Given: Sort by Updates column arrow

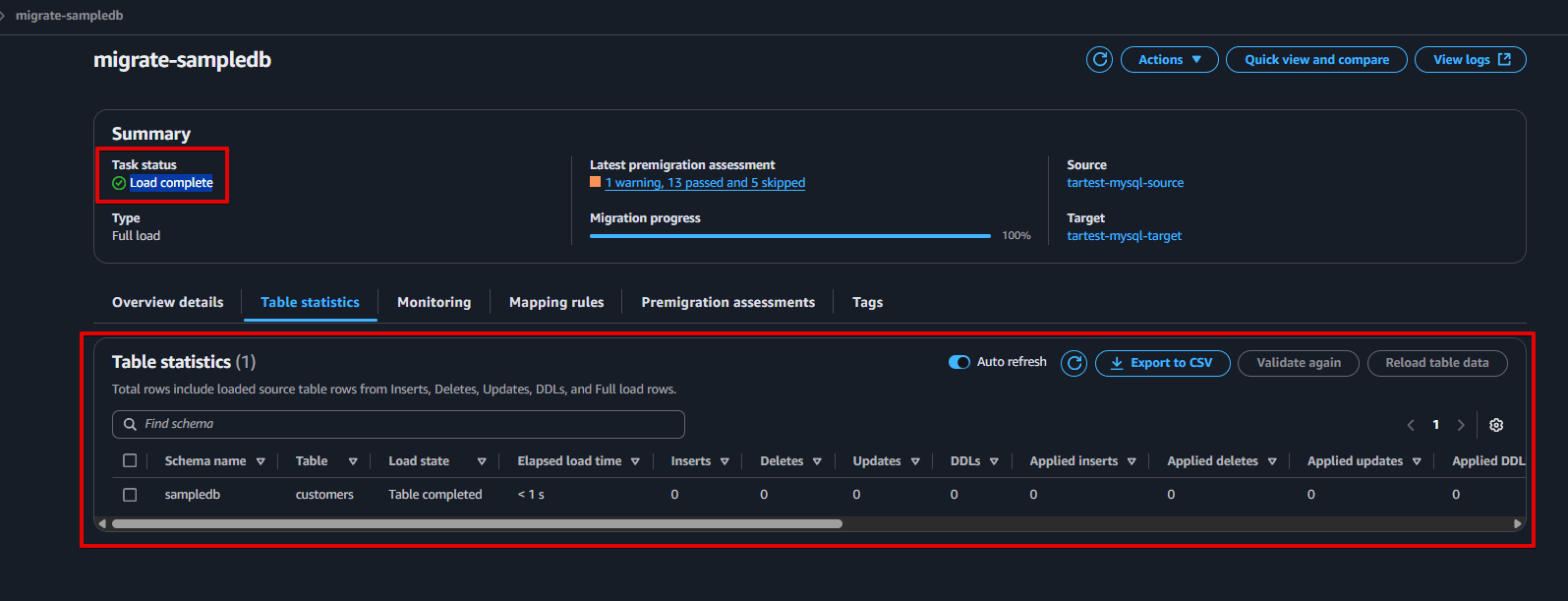Looking at the screenshot, I should pyautogui.click(x=915, y=461).
